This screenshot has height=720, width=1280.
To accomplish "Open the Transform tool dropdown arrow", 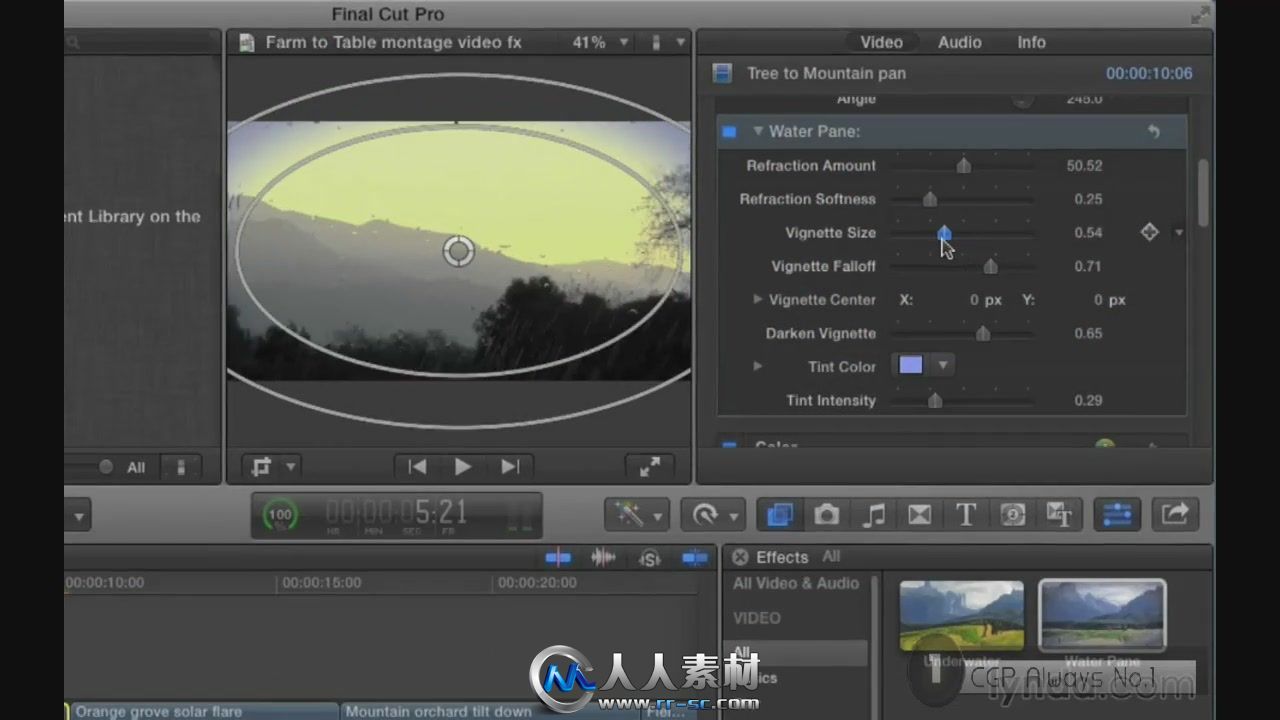I will pyautogui.click(x=291, y=467).
